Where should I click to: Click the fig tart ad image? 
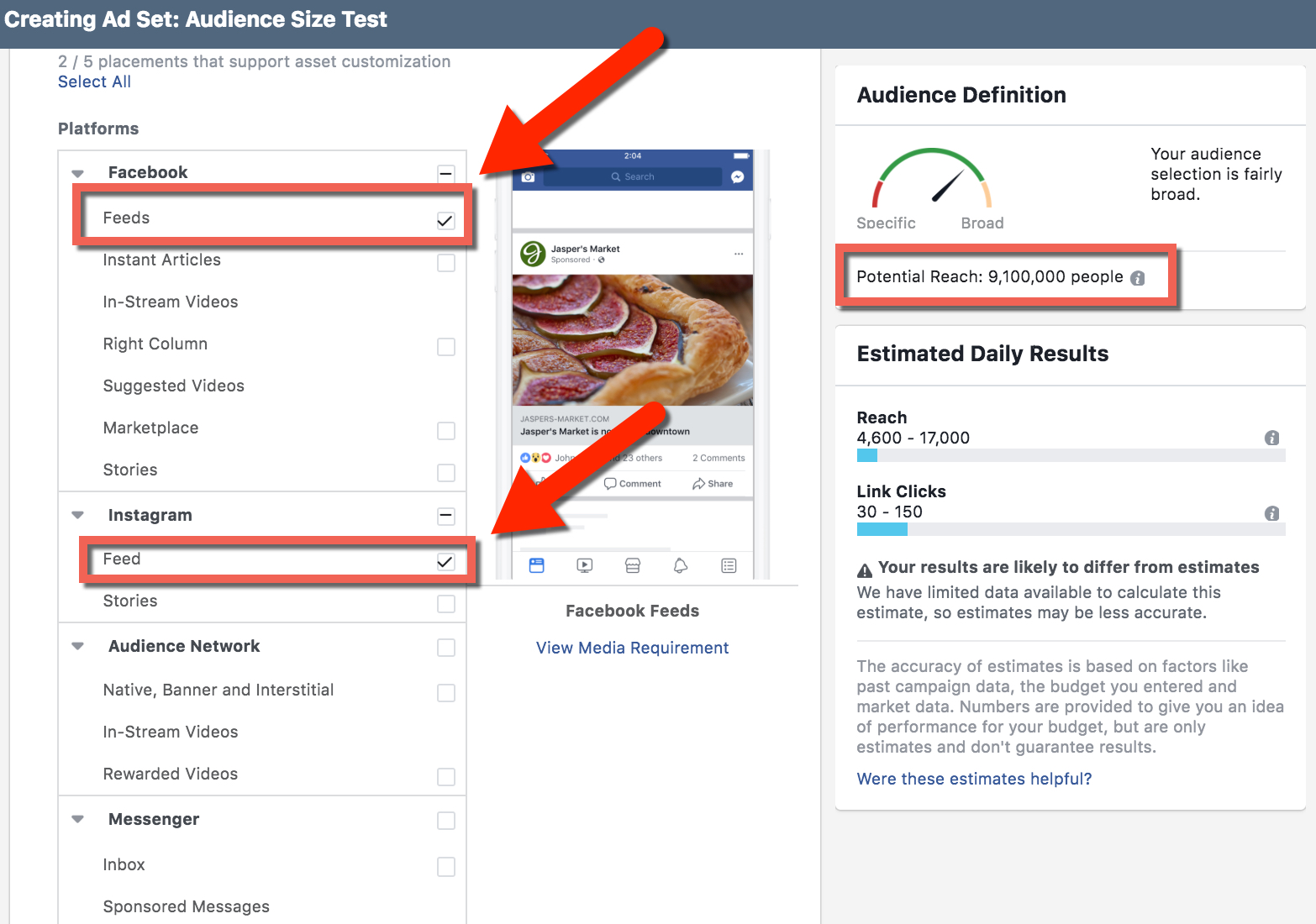633,340
